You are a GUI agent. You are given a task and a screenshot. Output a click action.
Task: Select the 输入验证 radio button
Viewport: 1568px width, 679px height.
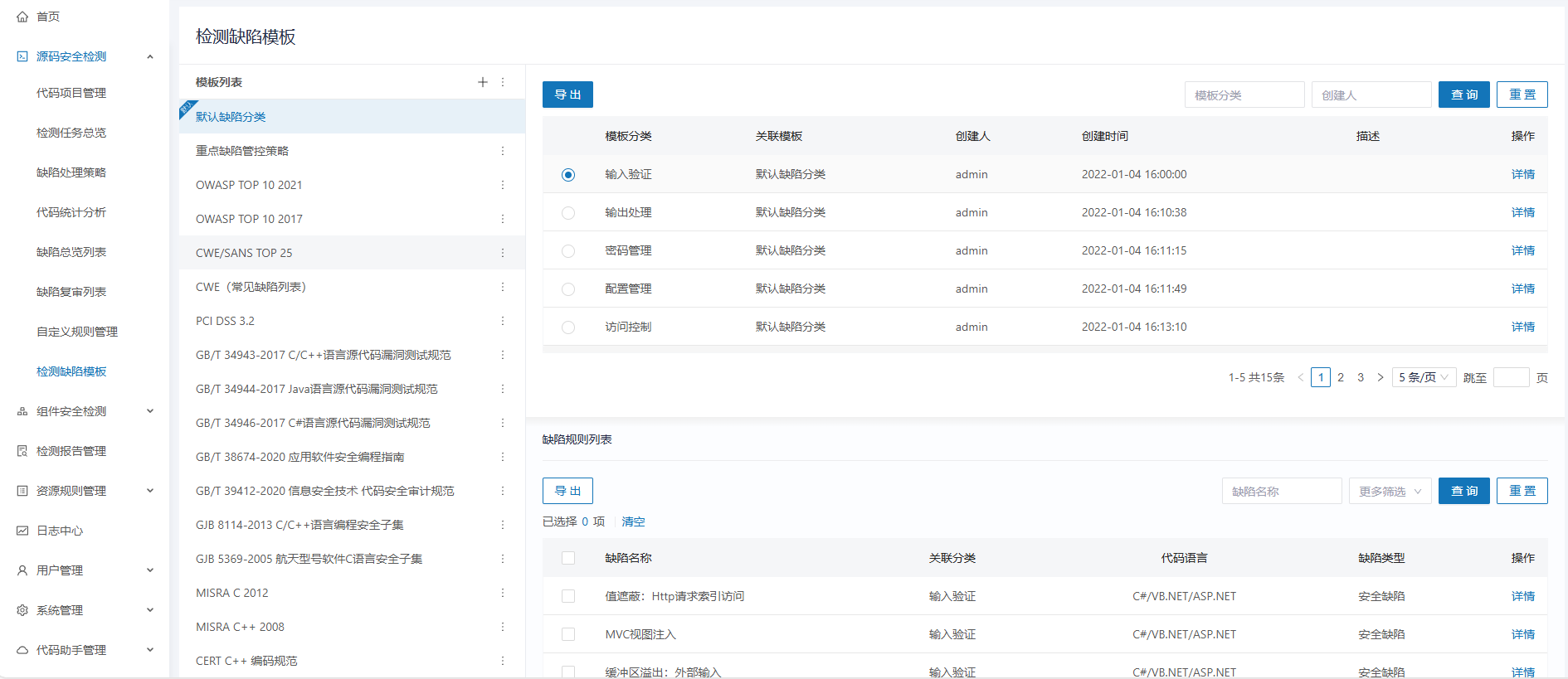tap(568, 175)
